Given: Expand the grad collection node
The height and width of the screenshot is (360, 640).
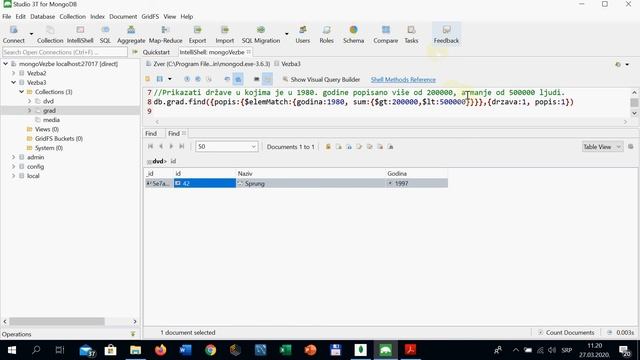Looking at the screenshot, I should (x=29, y=111).
